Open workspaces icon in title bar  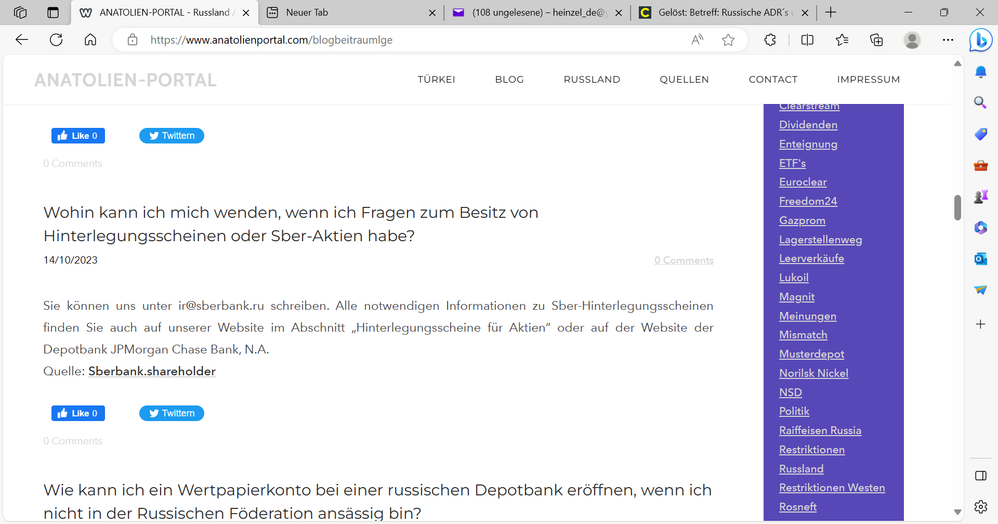click(x=20, y=12)
